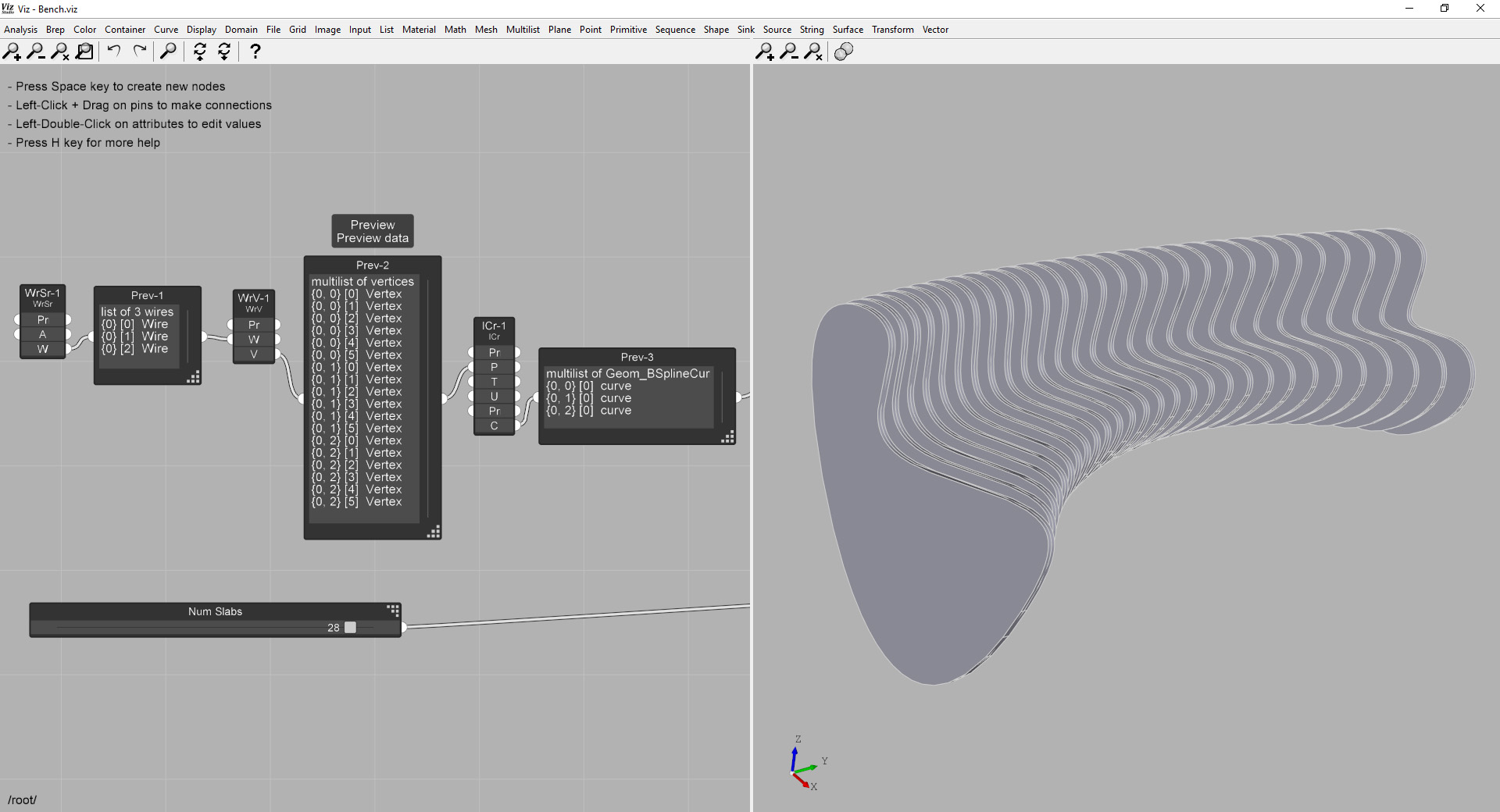Open the Material menu
Viewport: 1500px width, 812px height.
(419, 30)
